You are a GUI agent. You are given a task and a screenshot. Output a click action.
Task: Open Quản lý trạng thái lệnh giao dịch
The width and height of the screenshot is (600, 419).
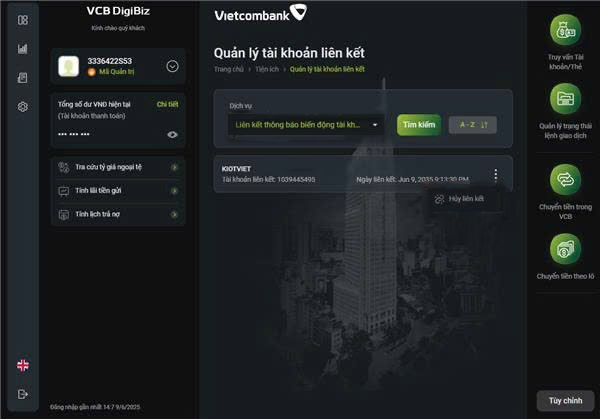click(x=565, y=111)
